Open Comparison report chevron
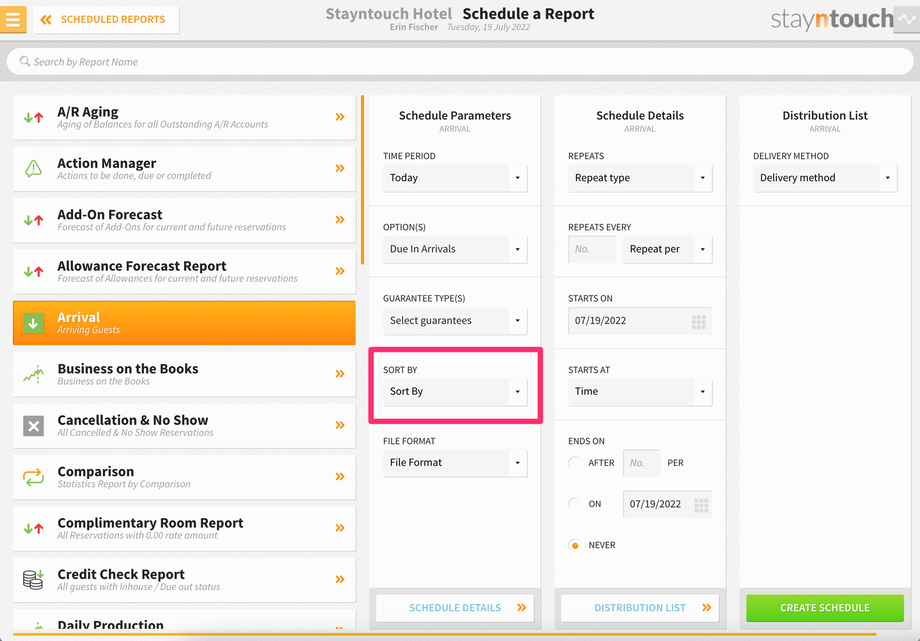This screenshot has height=641, width=920. tap(340, 476)
